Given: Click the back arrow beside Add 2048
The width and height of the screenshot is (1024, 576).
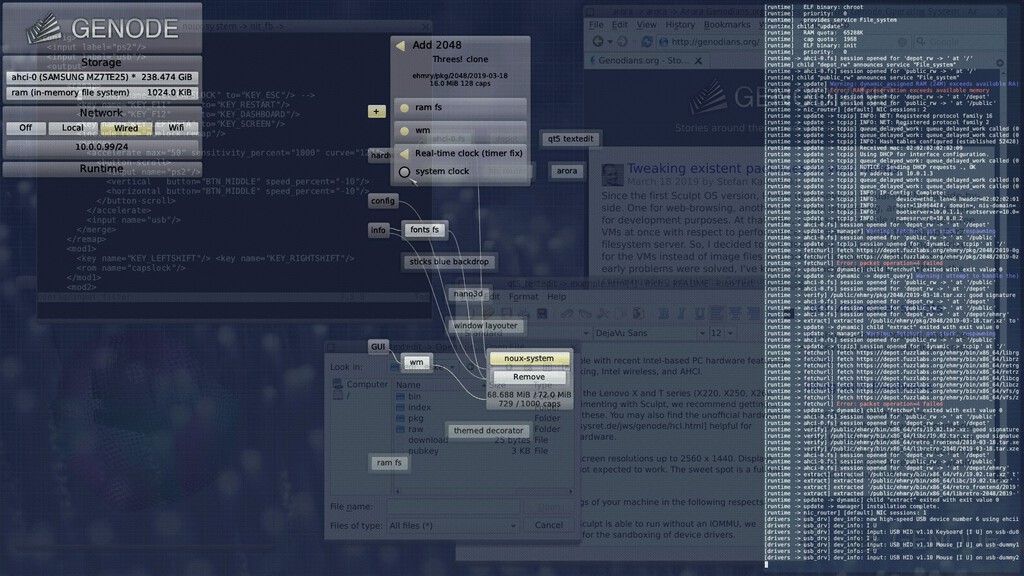Looking at the screenshot, I should click(x=400, y=45).
